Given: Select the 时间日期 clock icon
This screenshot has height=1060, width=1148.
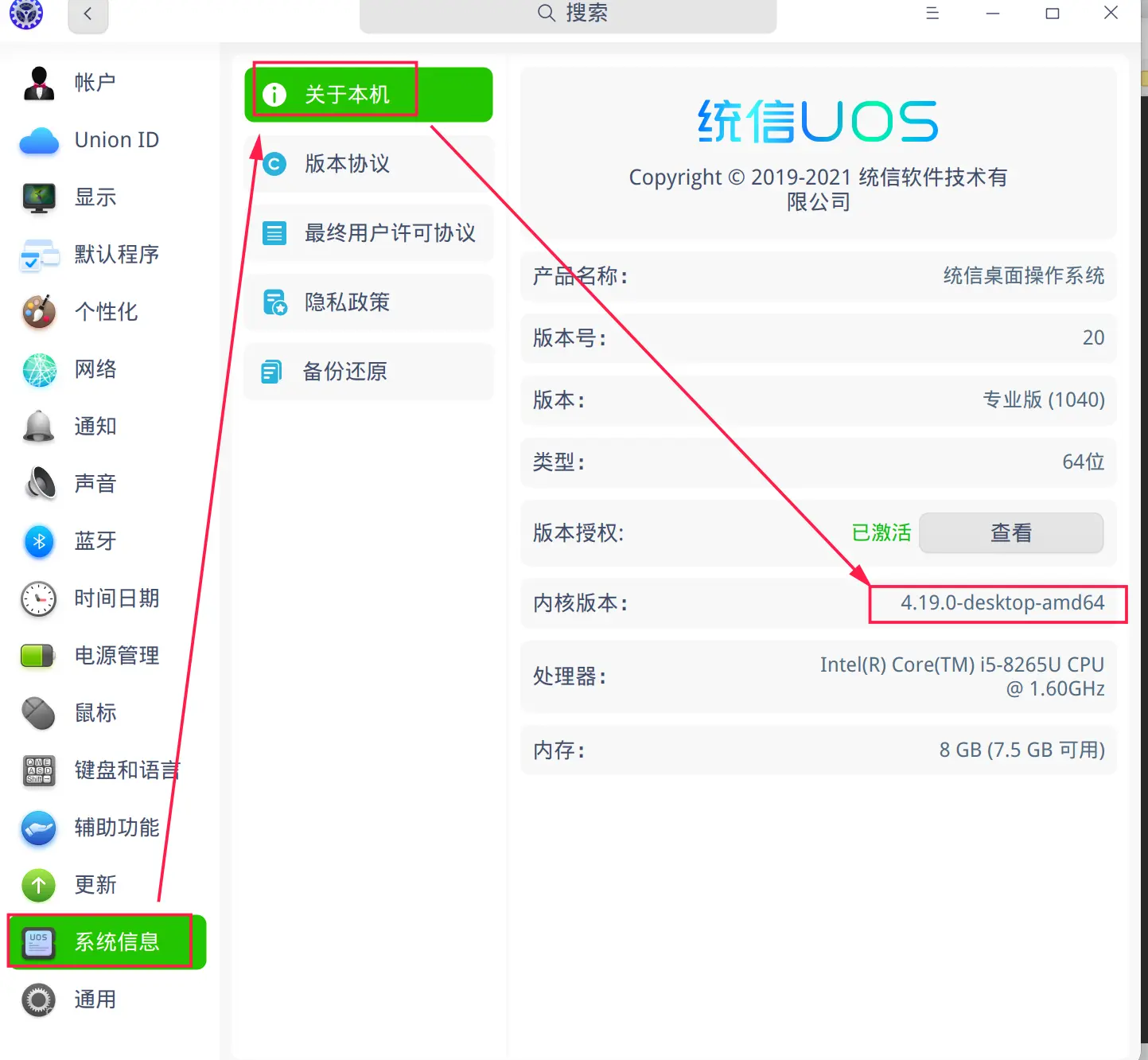Looking at the screenshot, I should 39,598.
